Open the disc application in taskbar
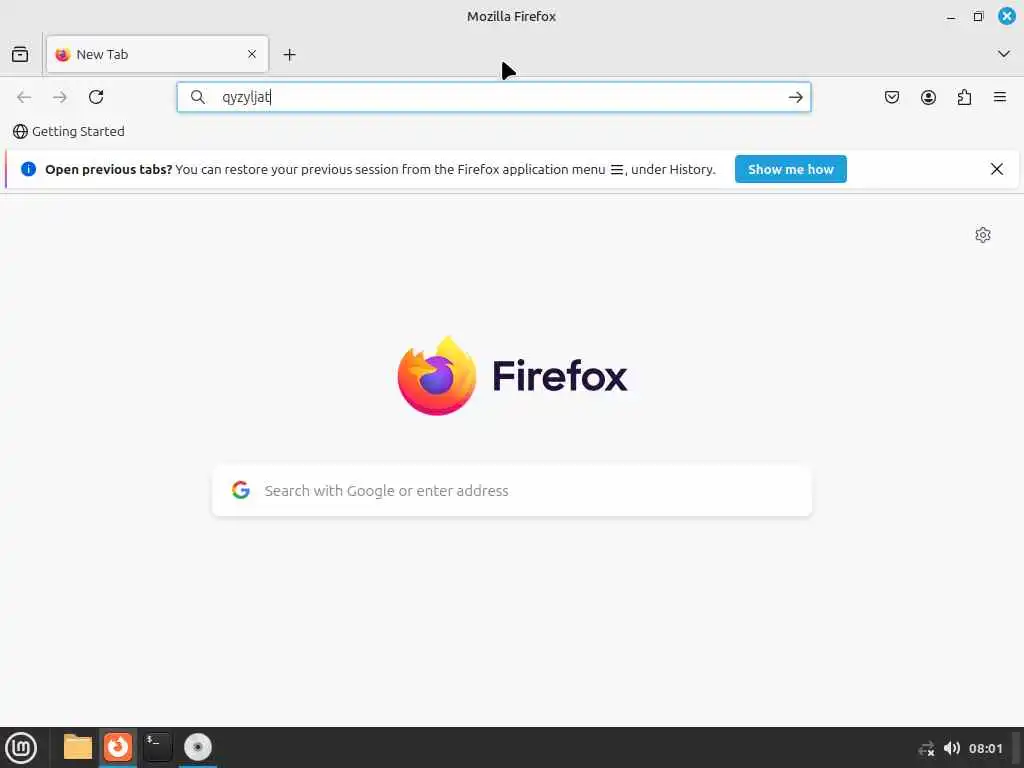 [197, 747]
